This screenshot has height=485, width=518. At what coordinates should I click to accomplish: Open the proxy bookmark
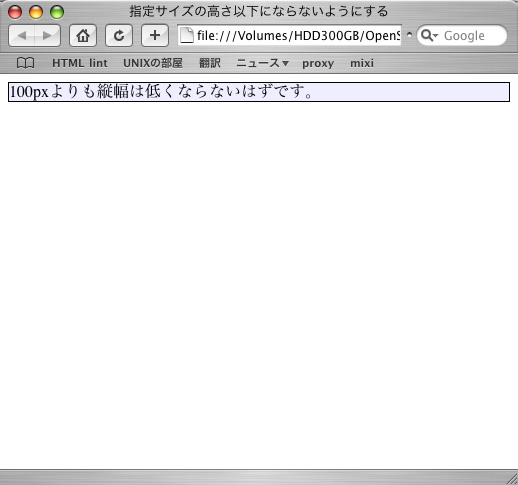pyautogui.click(x=318, y=63)
